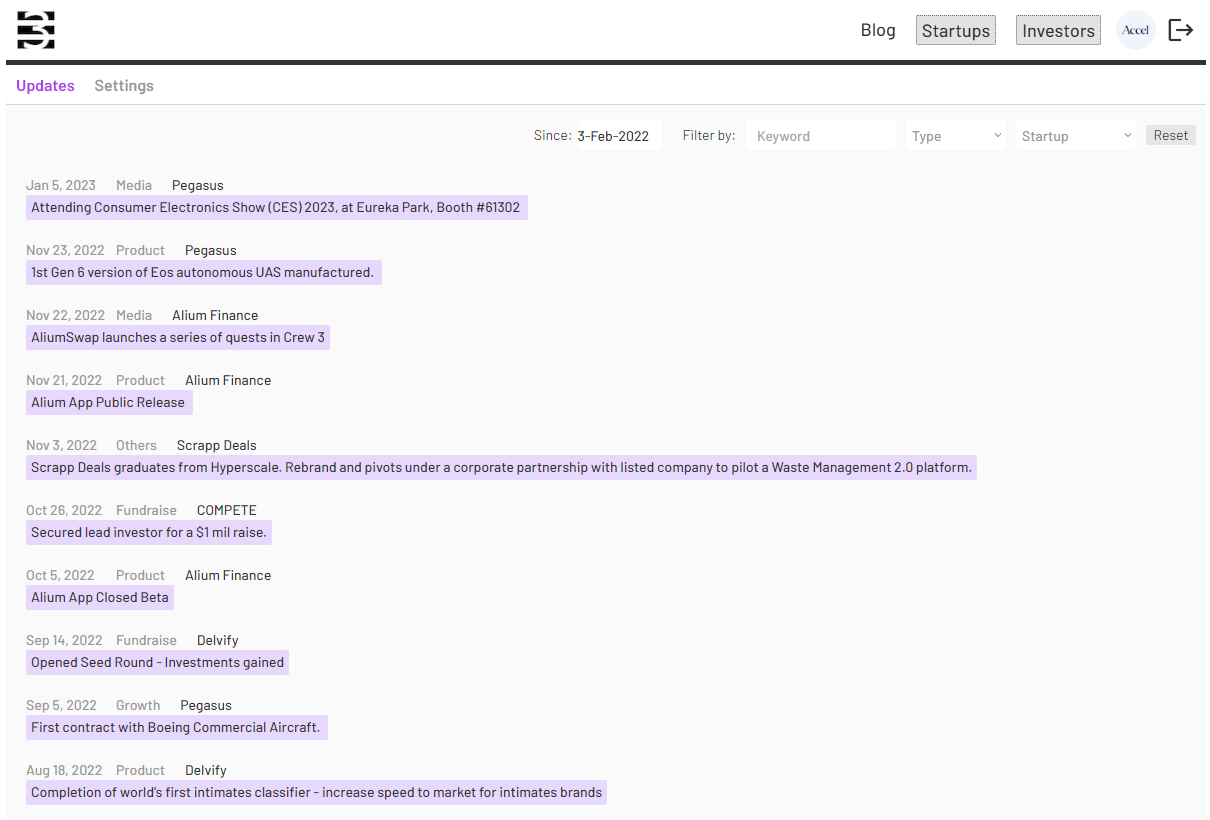Click the Nov 3, 2022 date
This screenshot has height=820, width=1210.
62,446
